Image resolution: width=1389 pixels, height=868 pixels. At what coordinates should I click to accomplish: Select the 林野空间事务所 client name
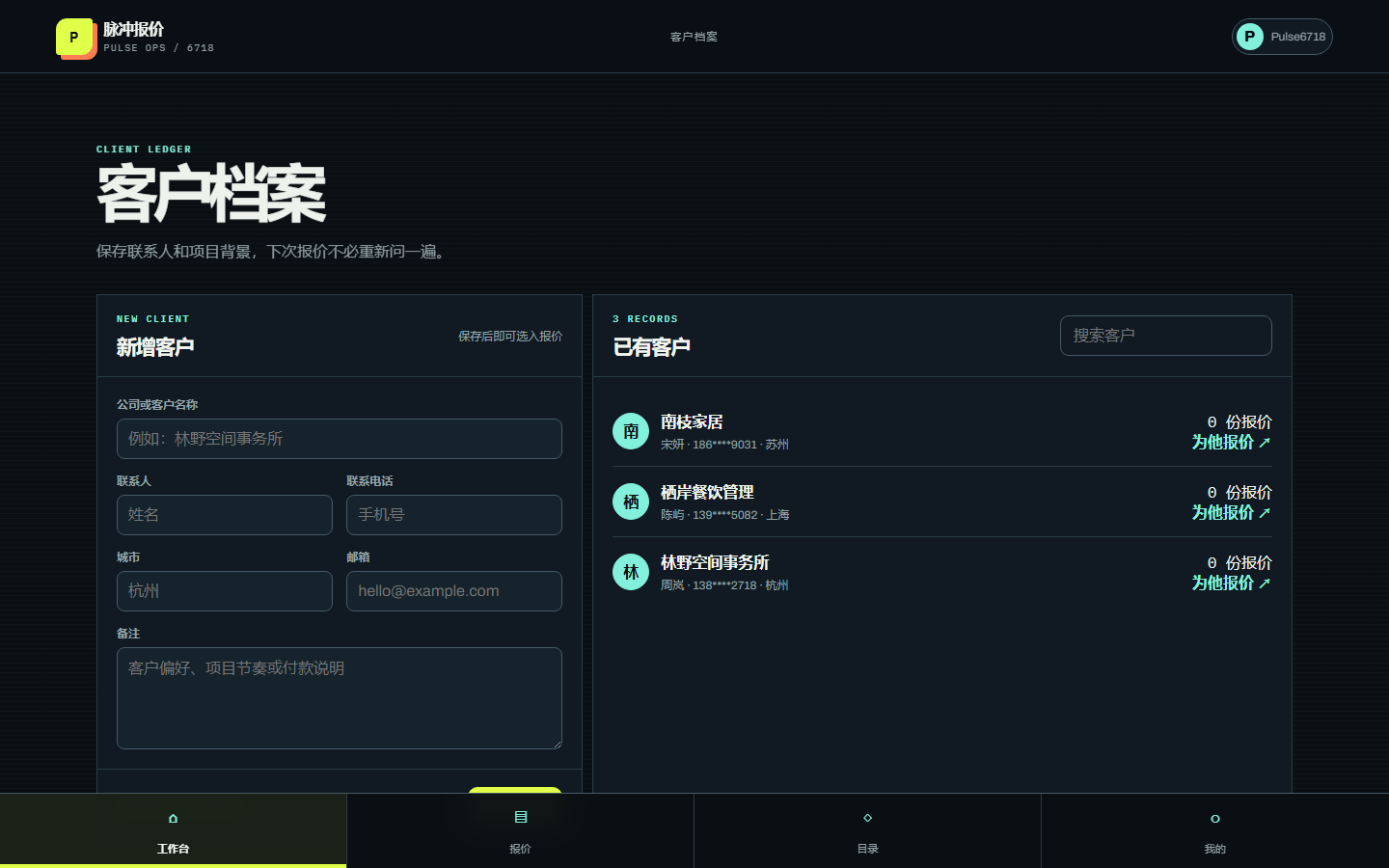pyautogui.click(x=715, y=562)
